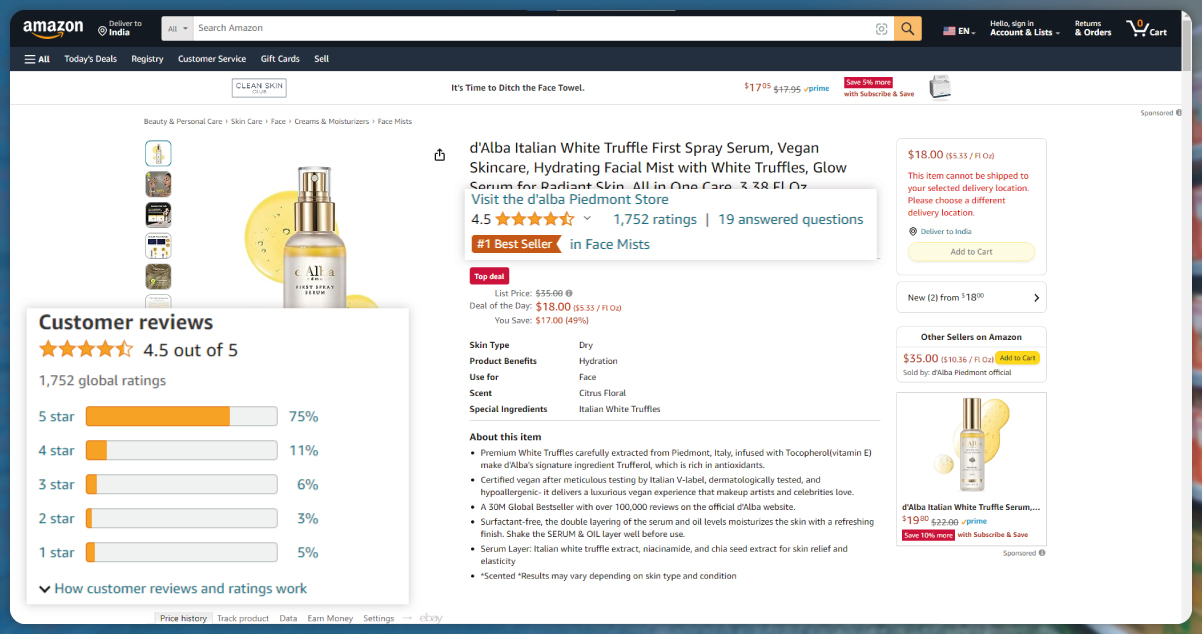1202x634 pixels.
Task: Switch to the Track product tab
Action: pyautogui.click(x=243, y=618)
